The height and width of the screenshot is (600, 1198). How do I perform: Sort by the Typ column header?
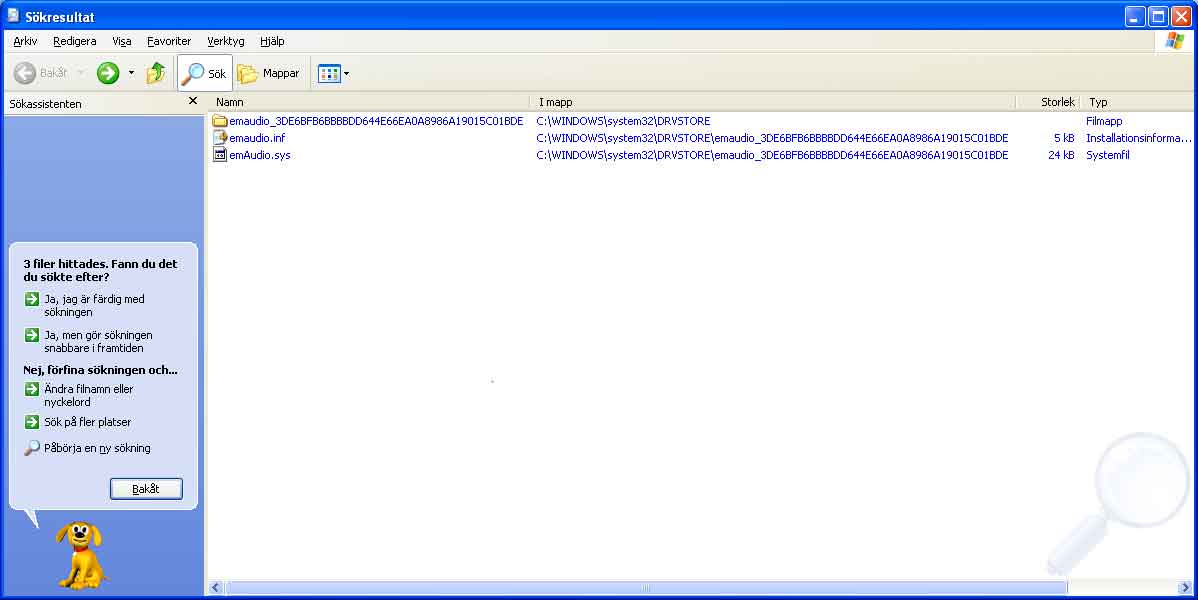coord(1138,102)
